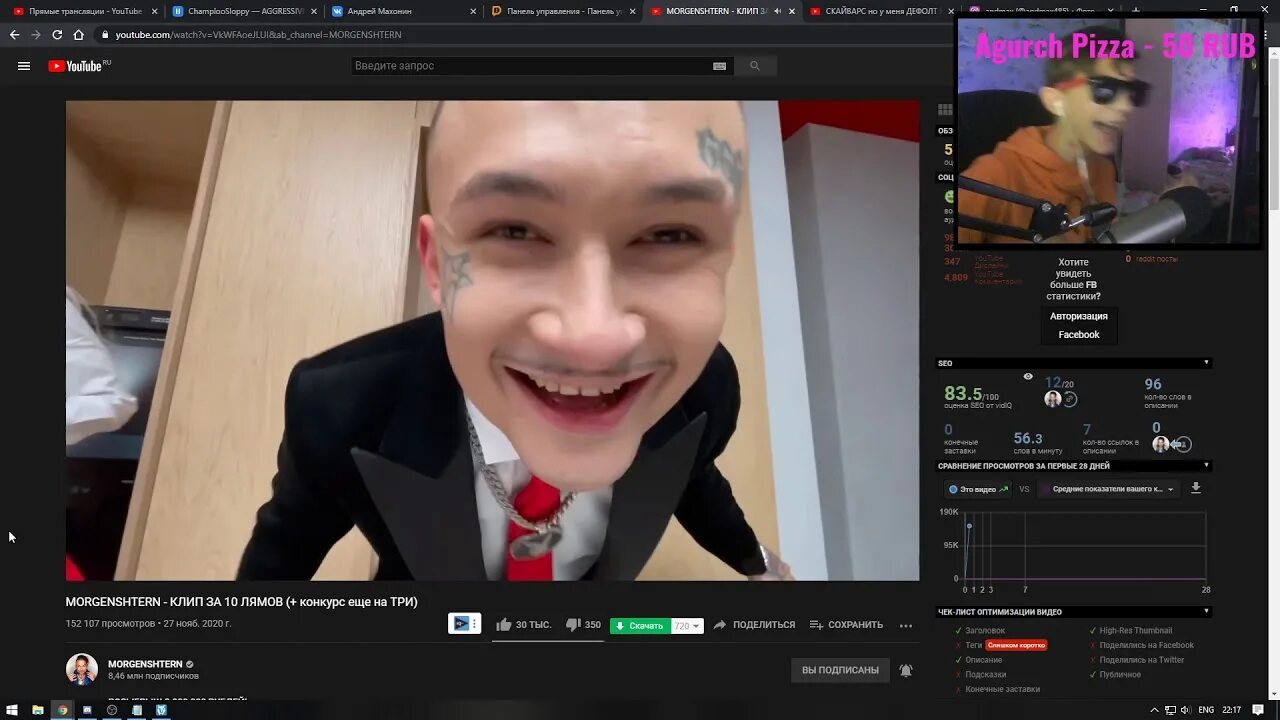Click 'ВЫ ПОДПИСАНЫ' subscription button
1280x720 pixels.
[840, 670]
